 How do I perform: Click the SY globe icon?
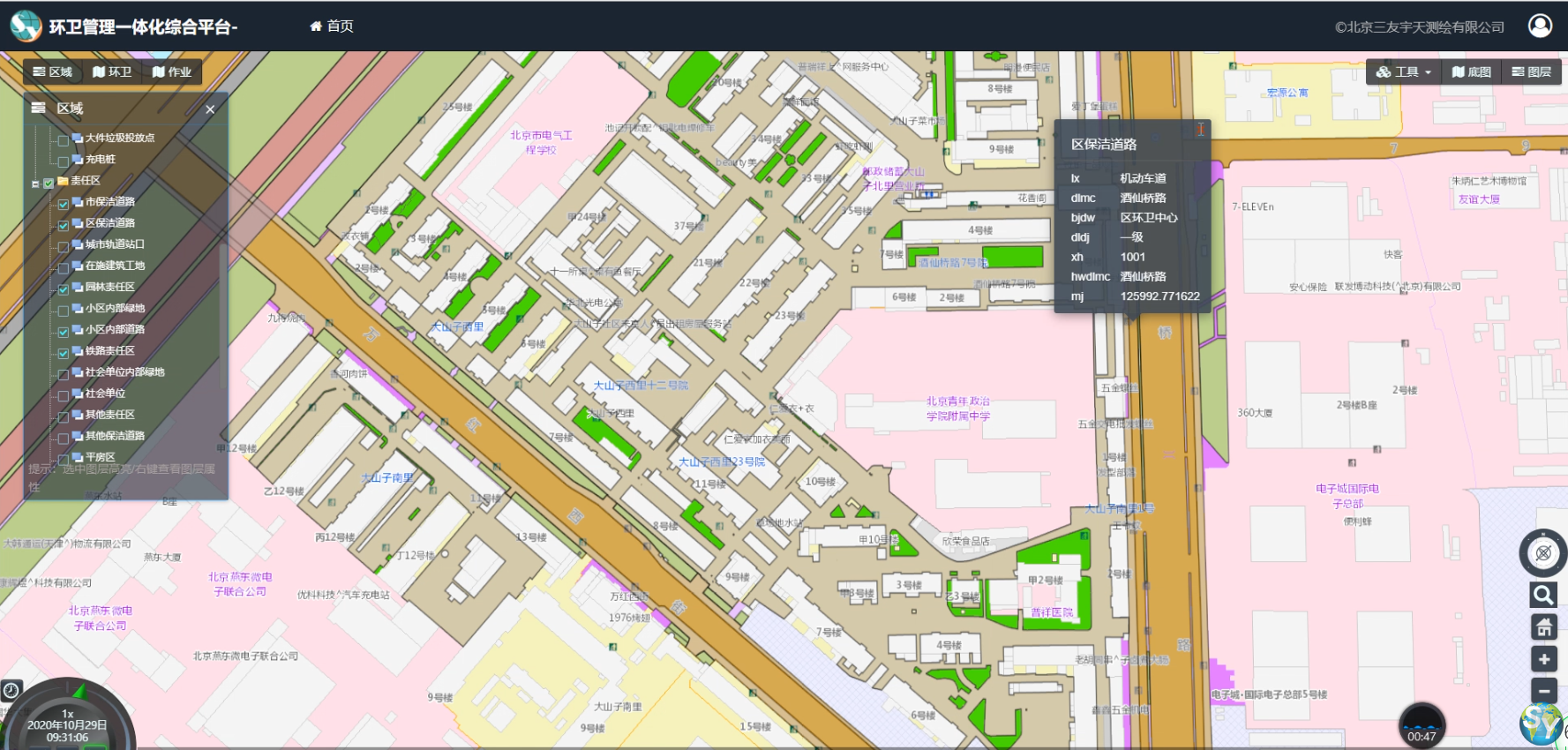pos(1542,724)
